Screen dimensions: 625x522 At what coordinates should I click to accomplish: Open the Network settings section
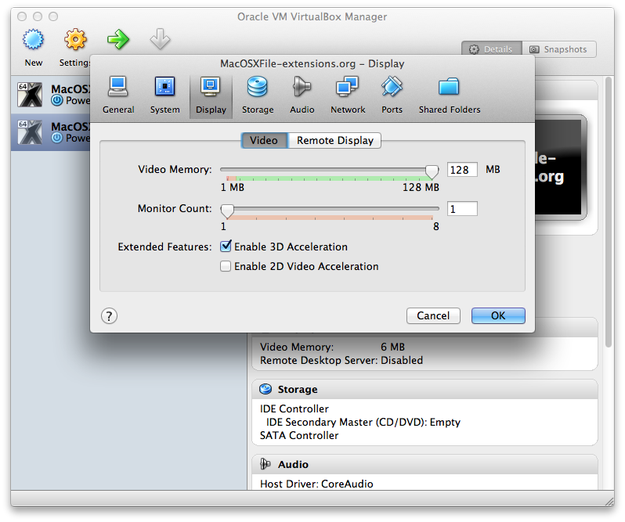pos(348,95)
